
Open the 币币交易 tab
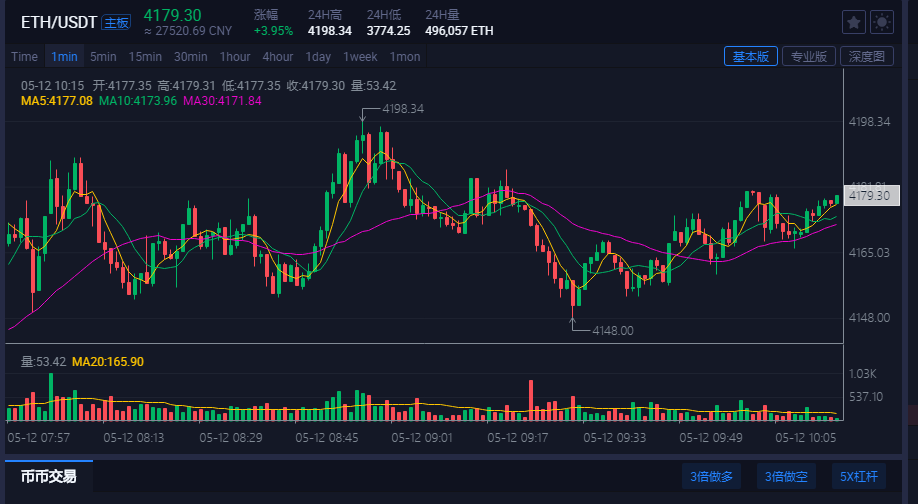coord(49,476)
